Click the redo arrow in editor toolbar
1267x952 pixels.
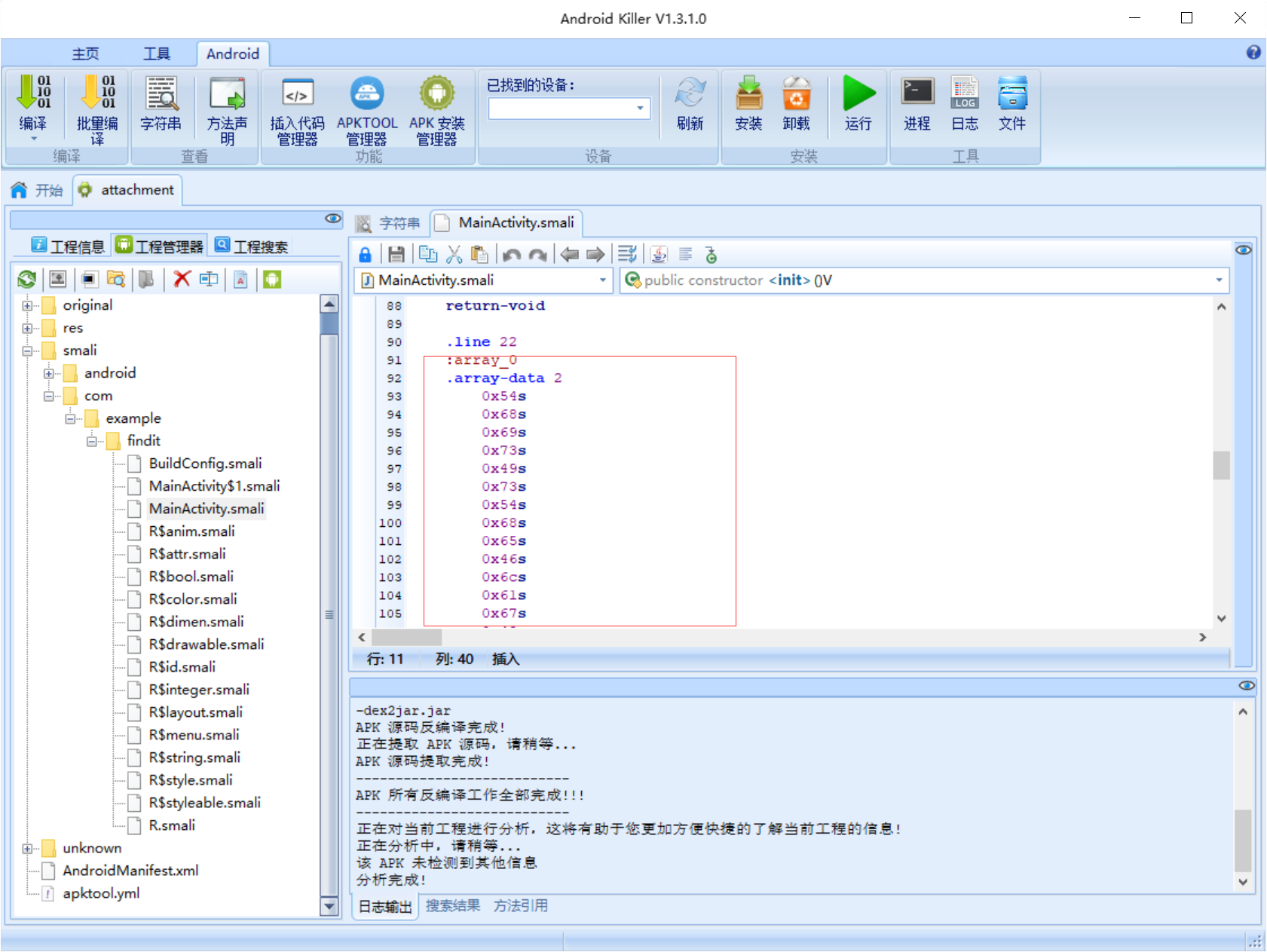pos(537,255)
